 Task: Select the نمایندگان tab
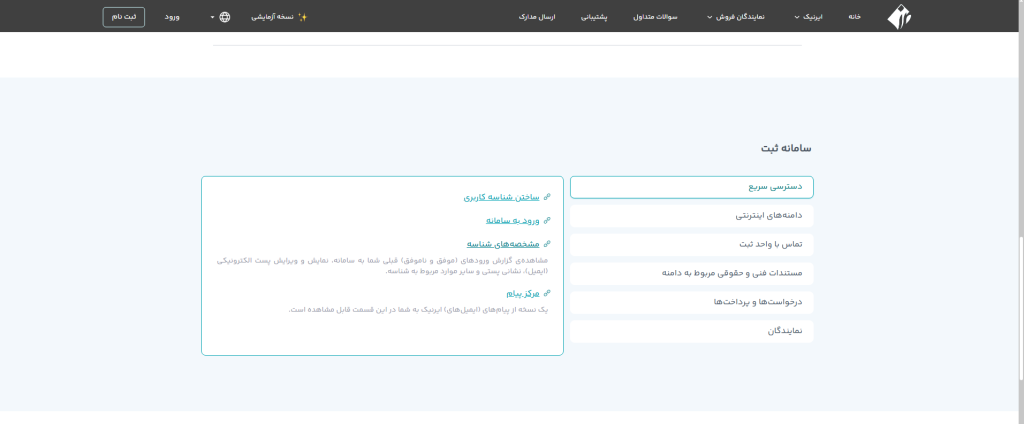pyautogui.click(x=692, y=331)
